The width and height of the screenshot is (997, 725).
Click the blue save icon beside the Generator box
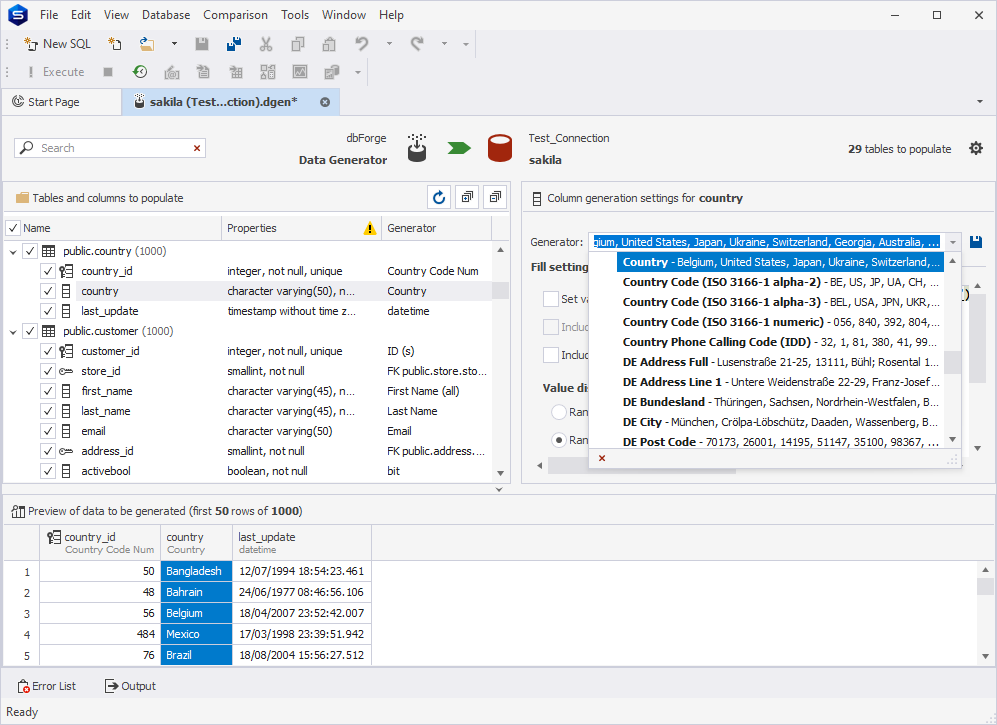(976, 242)
